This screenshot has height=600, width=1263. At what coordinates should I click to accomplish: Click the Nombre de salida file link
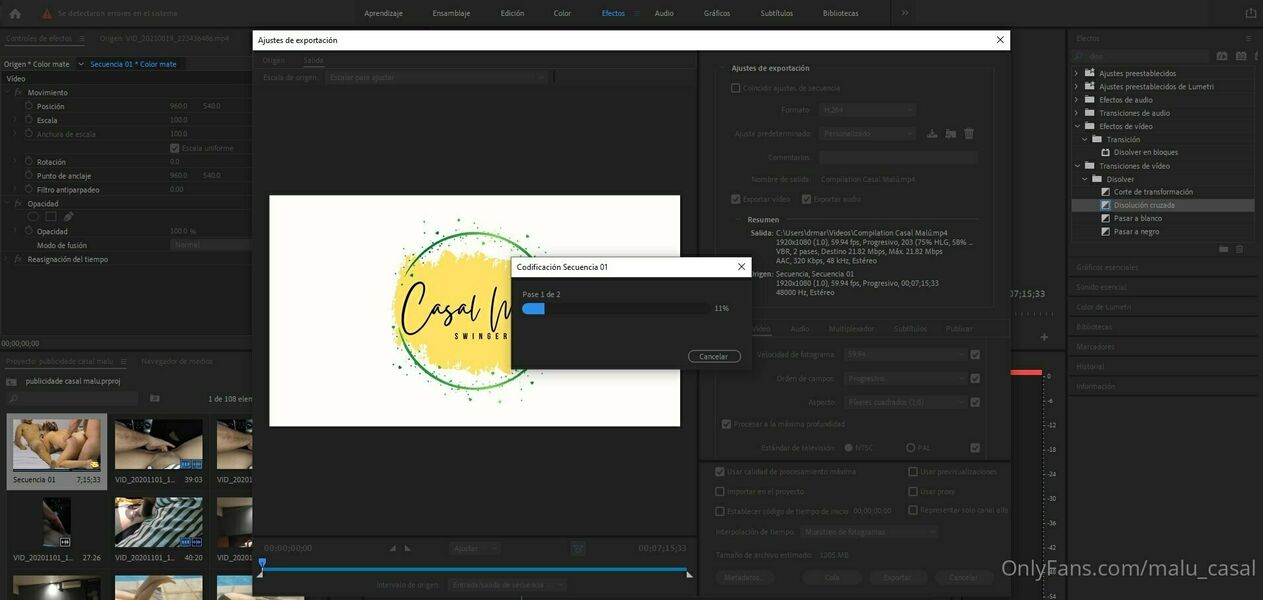[868, 179]
